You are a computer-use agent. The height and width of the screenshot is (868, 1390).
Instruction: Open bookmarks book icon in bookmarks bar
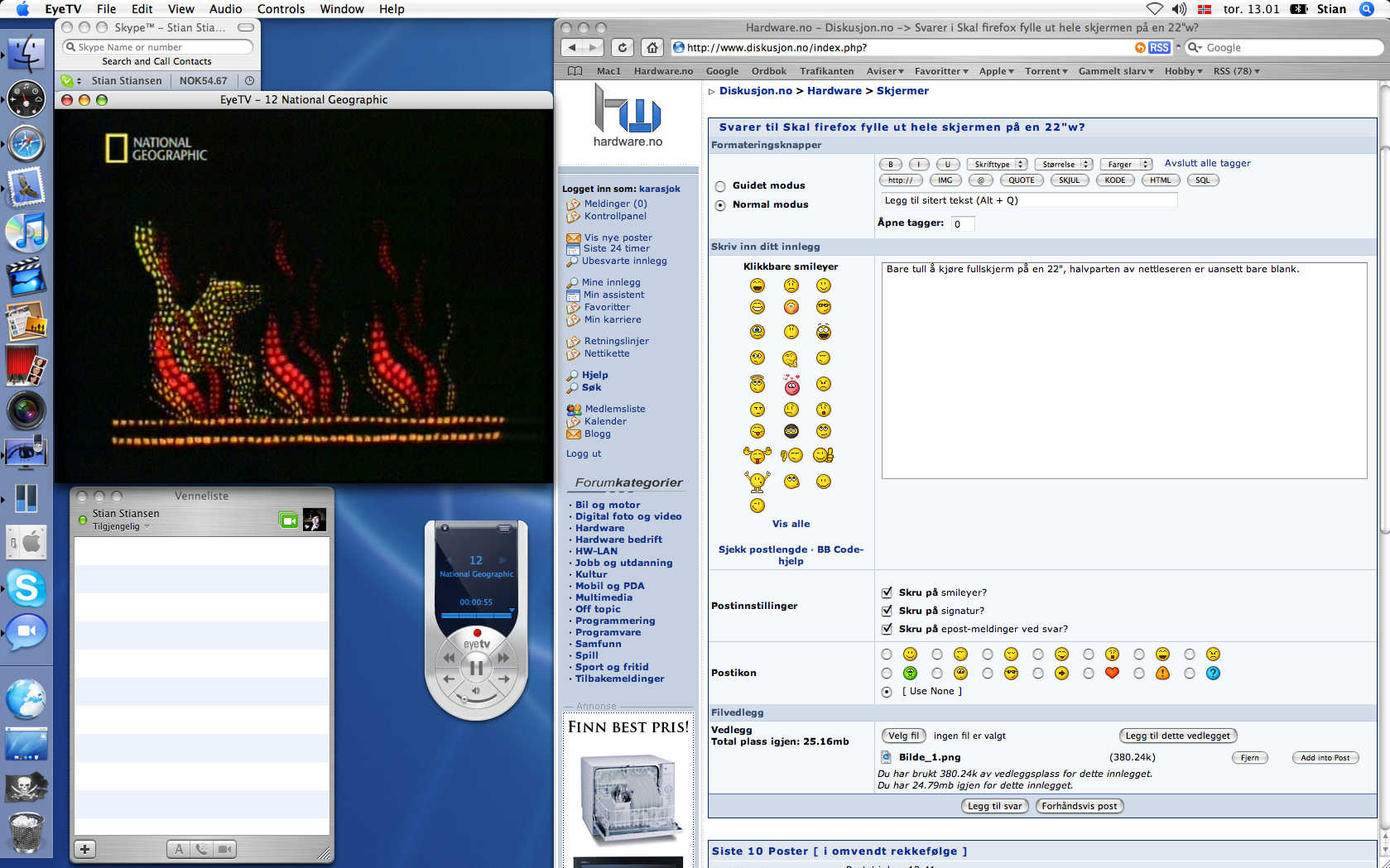coord(575,71)
